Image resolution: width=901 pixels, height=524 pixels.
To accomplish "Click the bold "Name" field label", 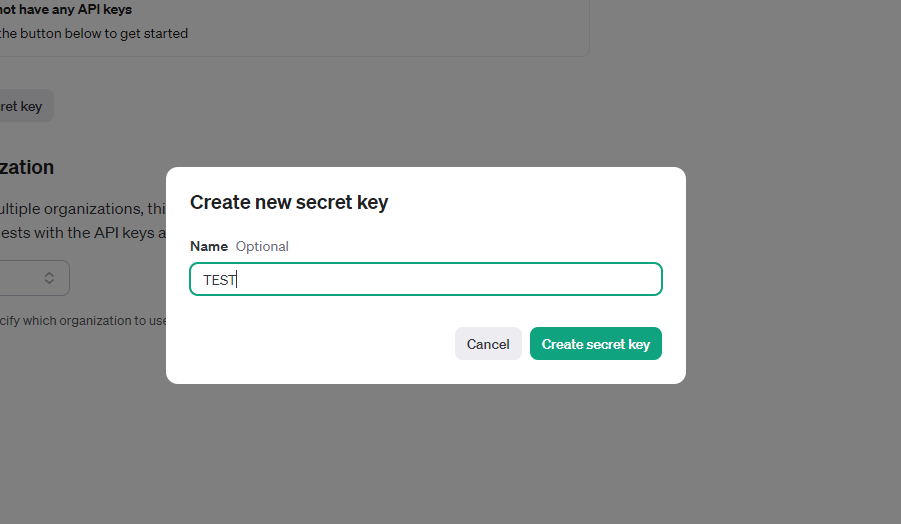I will tap(209, 246).
